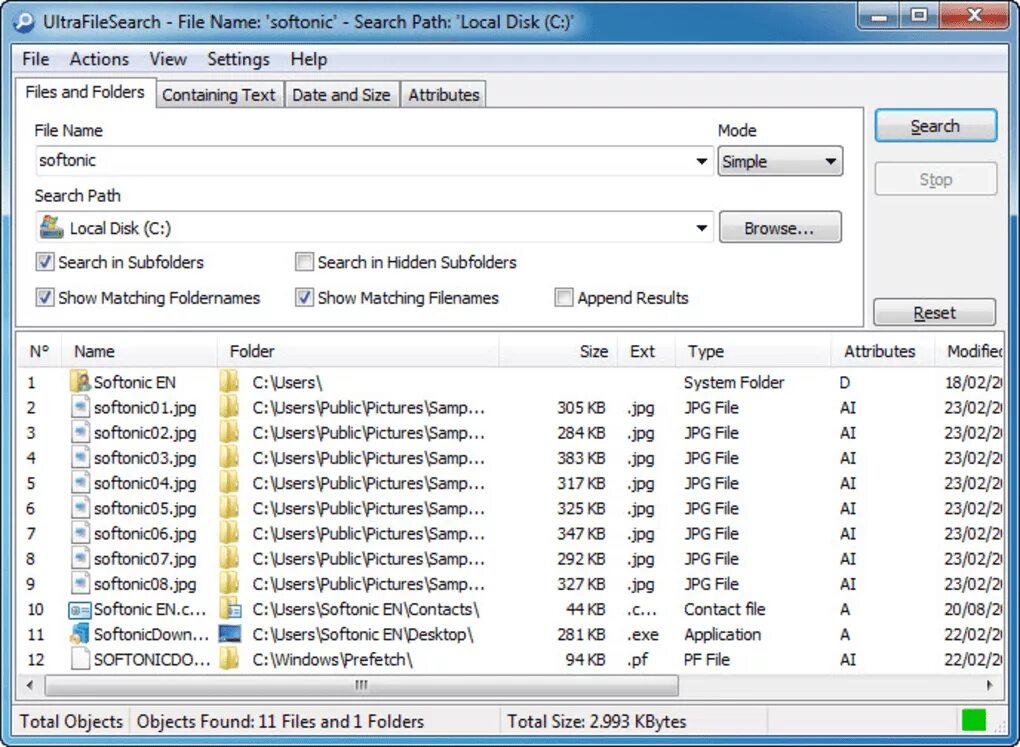Click the Local Disk (C:) drive icon
This screenshot has height=747, width=1020.
51,227
